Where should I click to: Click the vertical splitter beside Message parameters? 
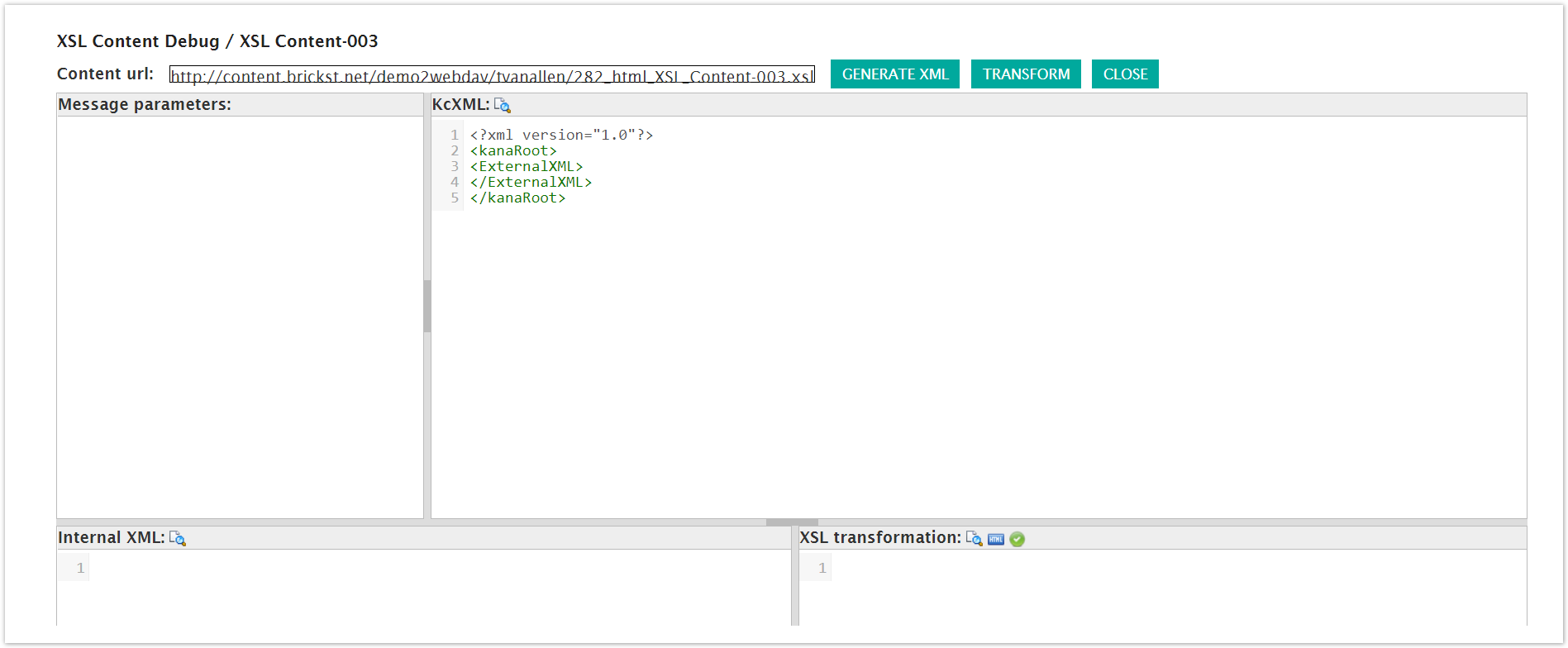(427, 306)
